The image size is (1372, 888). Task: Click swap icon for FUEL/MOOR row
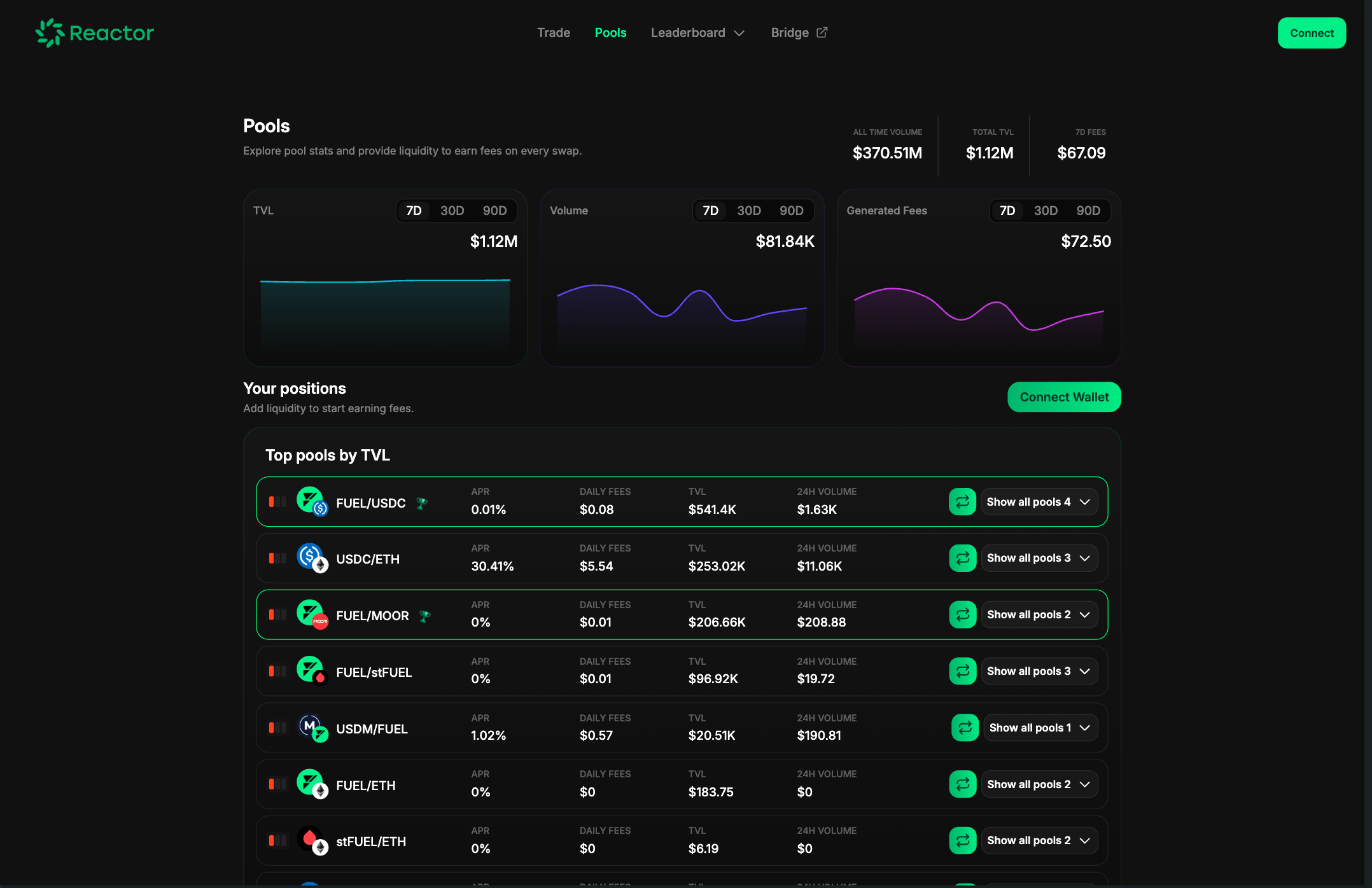tap(962, 614)
